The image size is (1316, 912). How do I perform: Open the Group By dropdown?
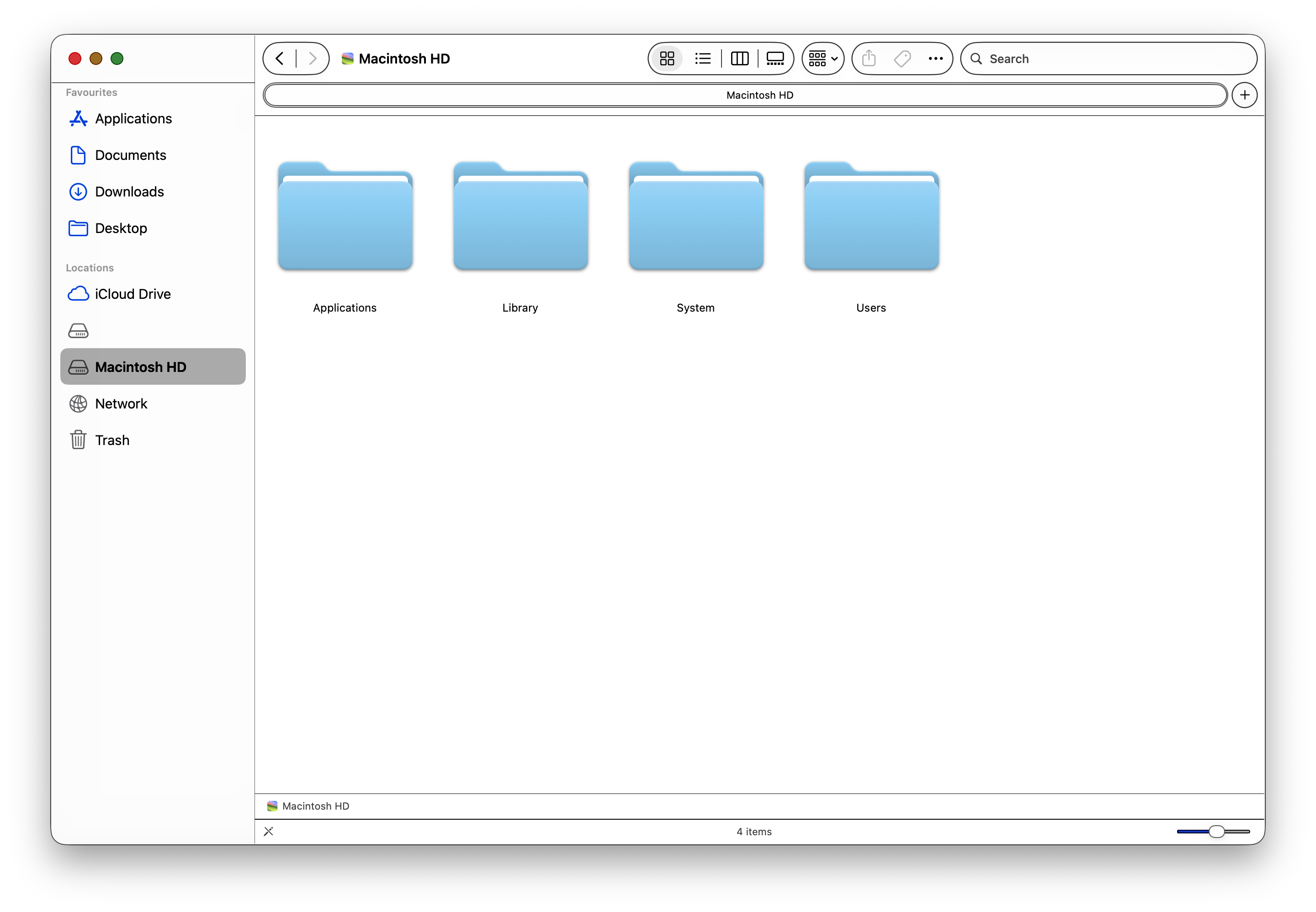[x=823, y=58]
